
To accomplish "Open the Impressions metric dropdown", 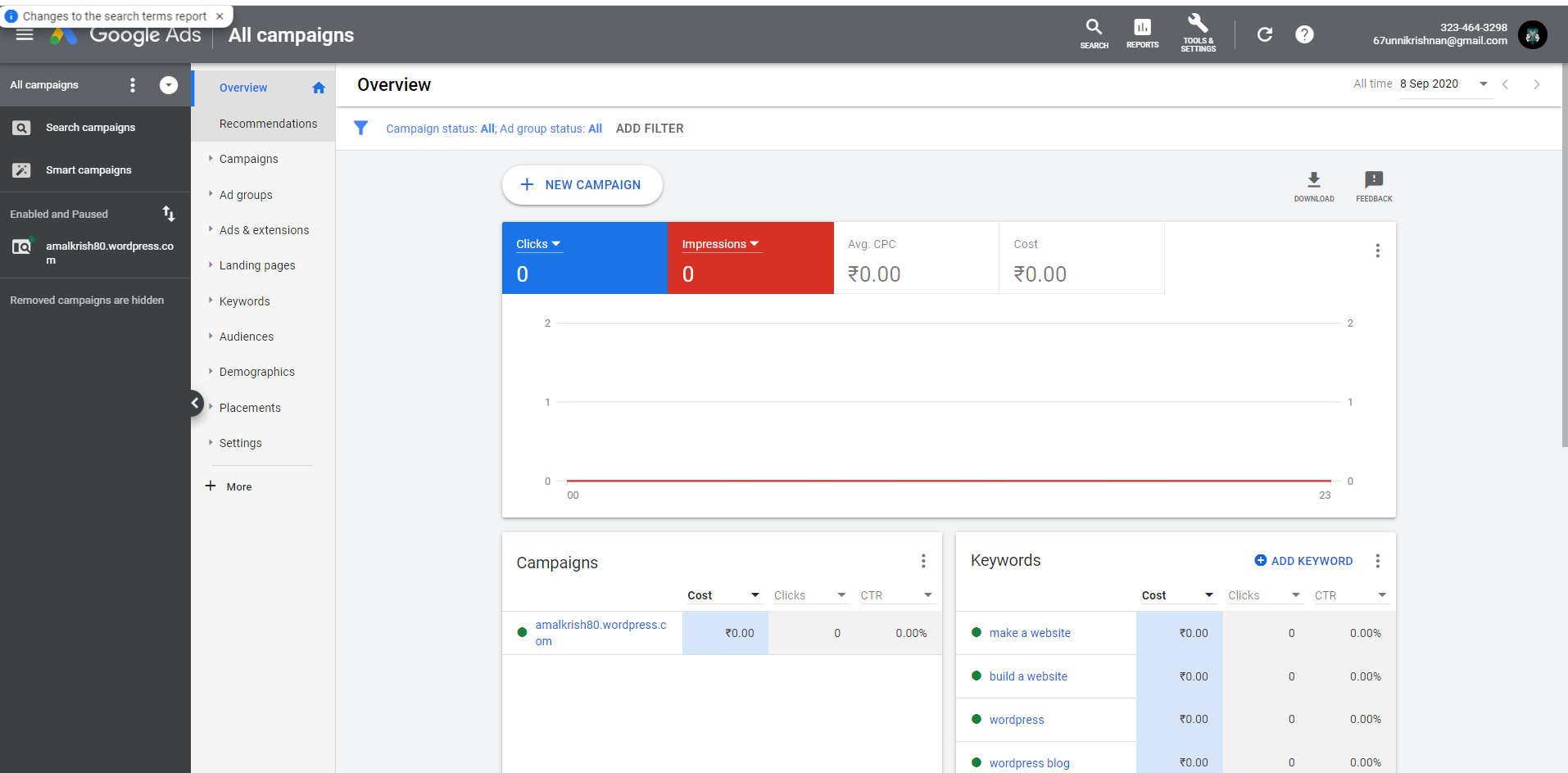I will point(721,244).
